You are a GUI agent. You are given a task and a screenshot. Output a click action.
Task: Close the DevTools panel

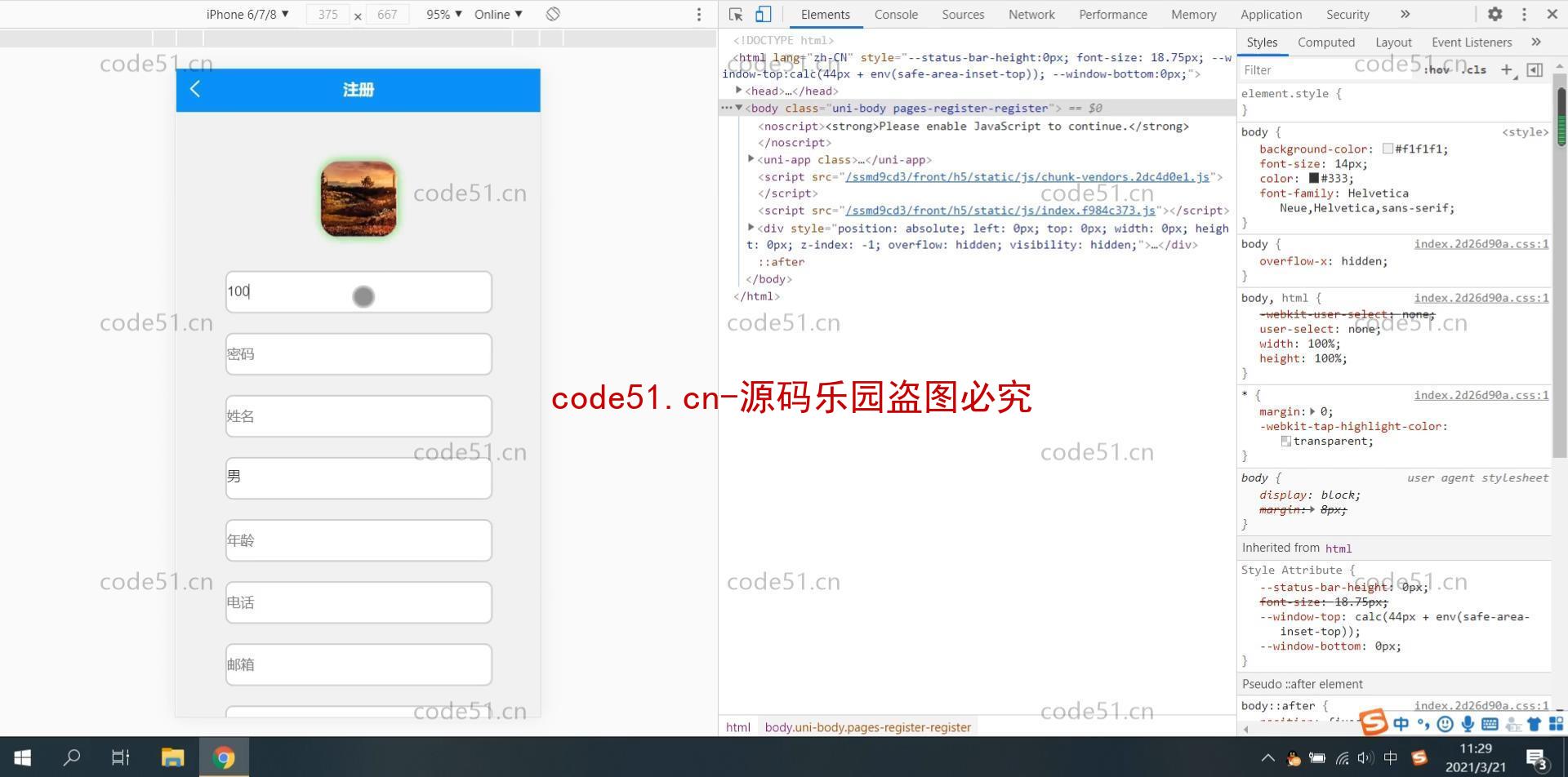tap(1552, 14)
